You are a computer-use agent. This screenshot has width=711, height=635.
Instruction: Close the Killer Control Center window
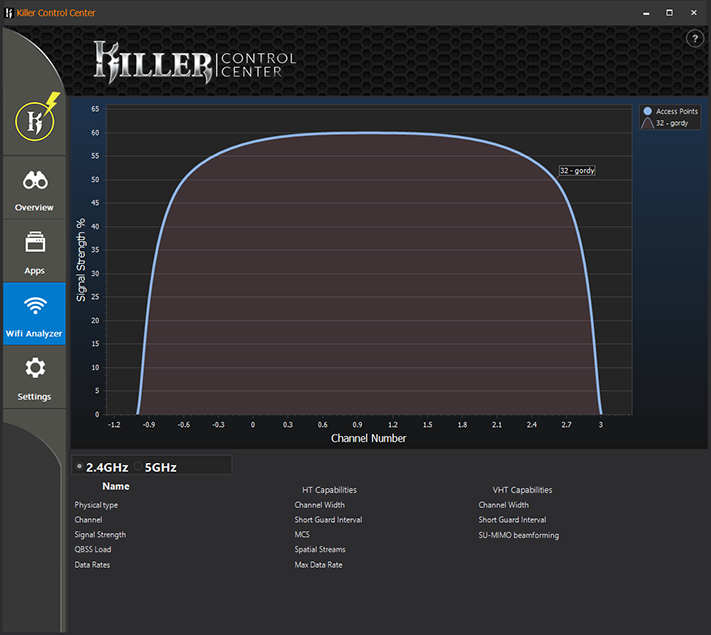click(x=694, y=13)
